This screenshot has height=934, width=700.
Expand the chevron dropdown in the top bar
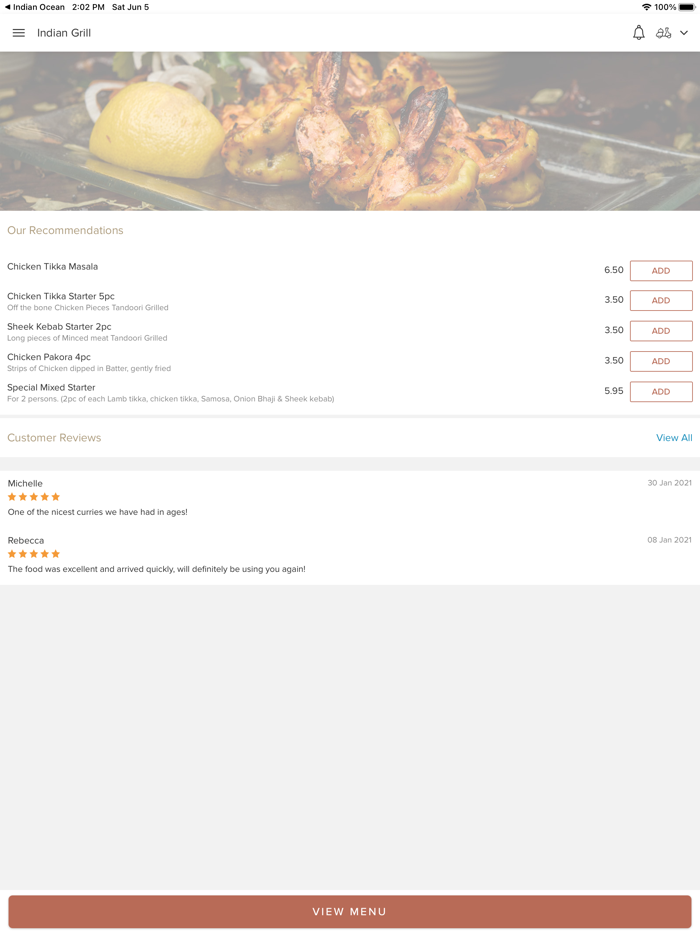click(685, 32)
